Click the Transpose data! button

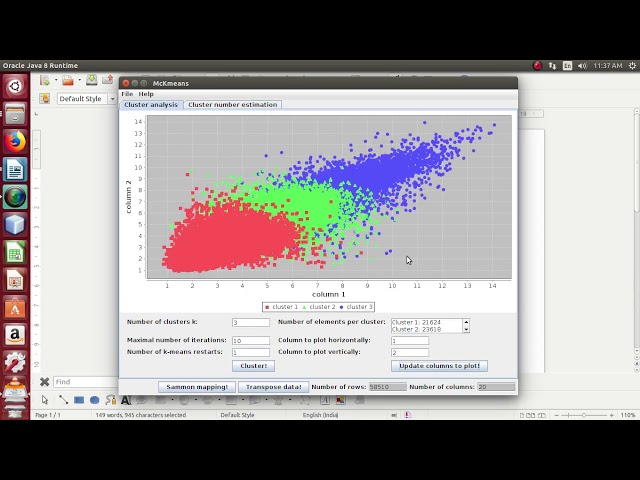point(273,387)
